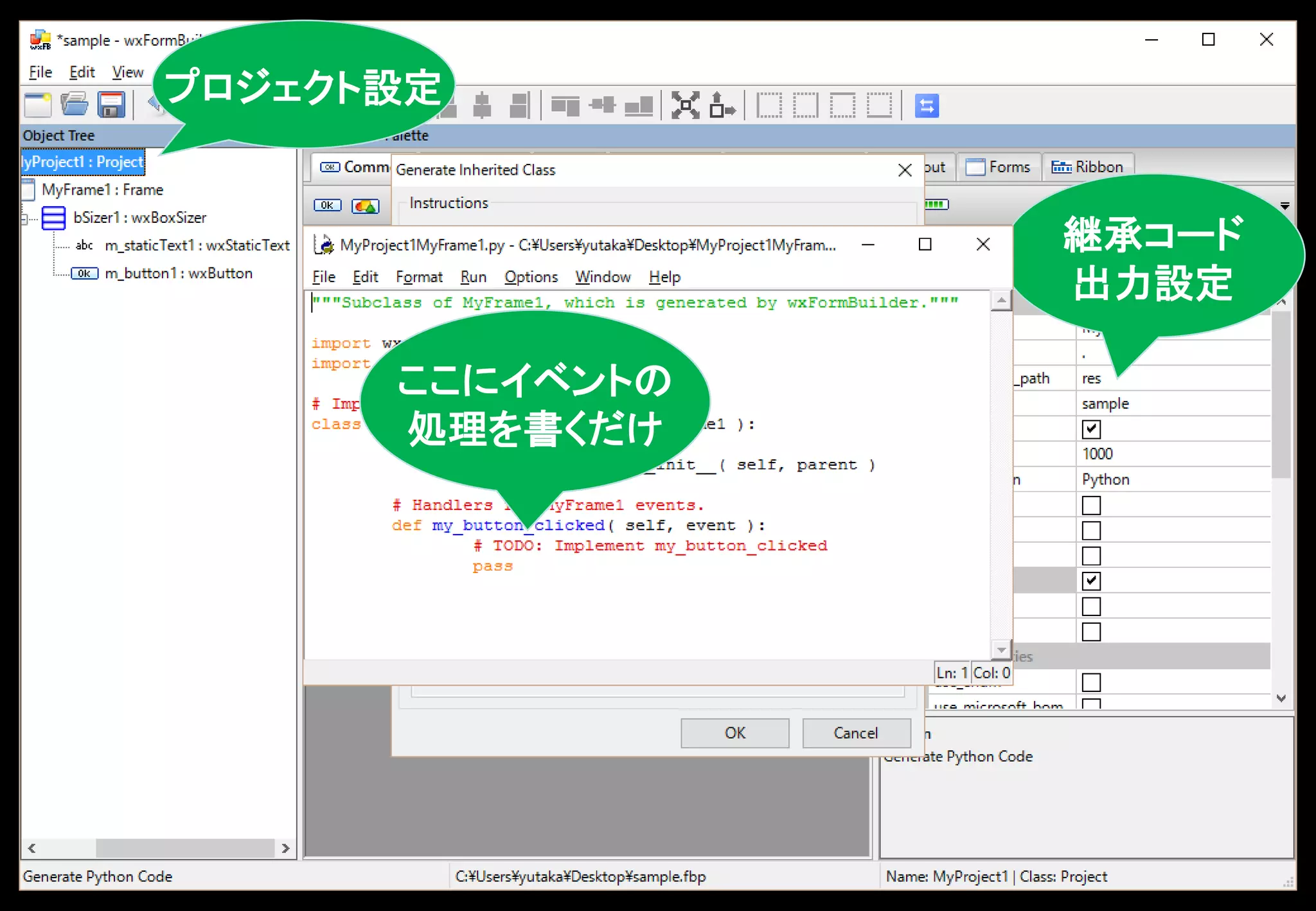Click the Object Tree horizontal scrollbar thumb

click(185, 848)
